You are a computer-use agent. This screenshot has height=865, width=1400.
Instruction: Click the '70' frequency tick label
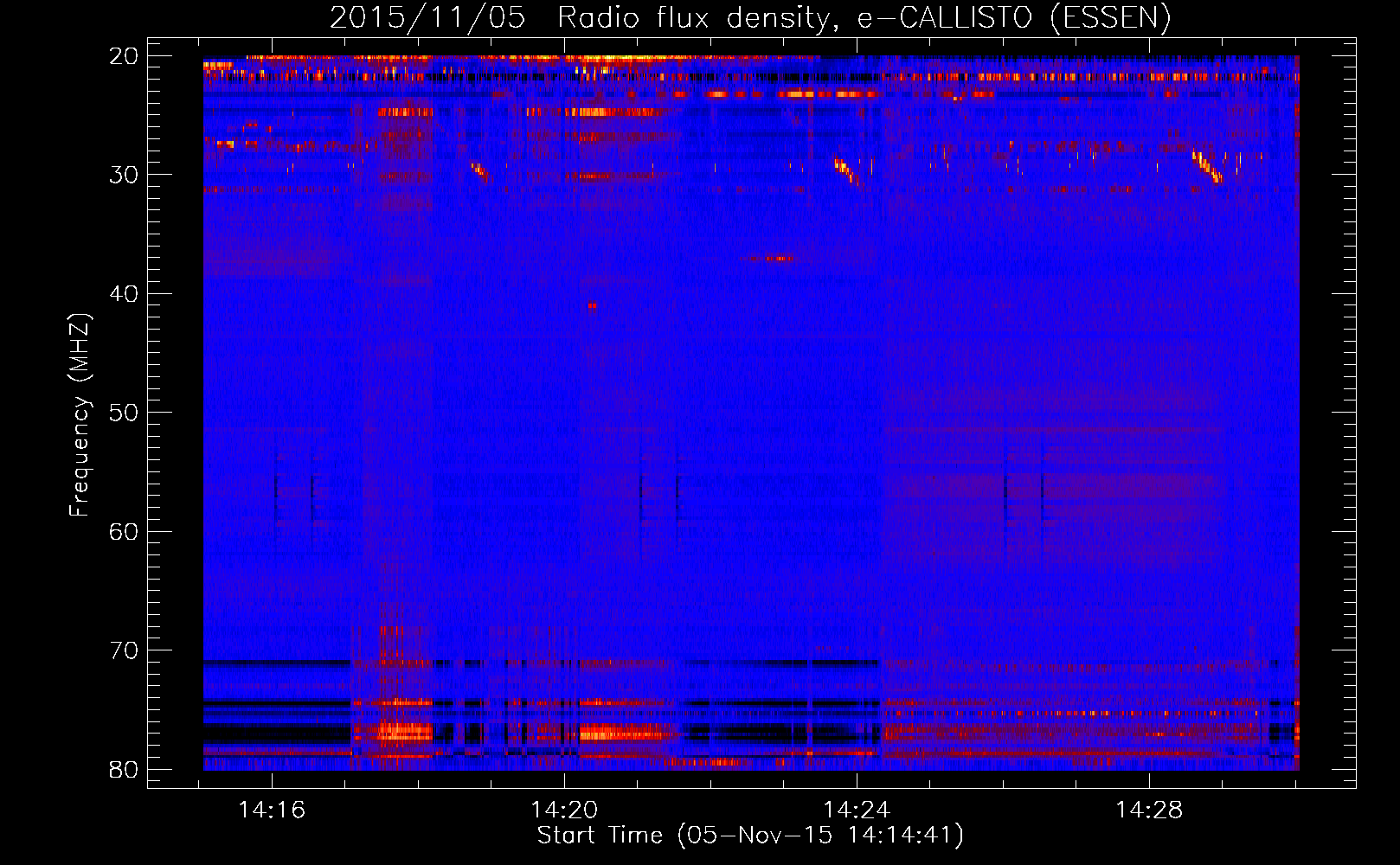coord(124,650)
